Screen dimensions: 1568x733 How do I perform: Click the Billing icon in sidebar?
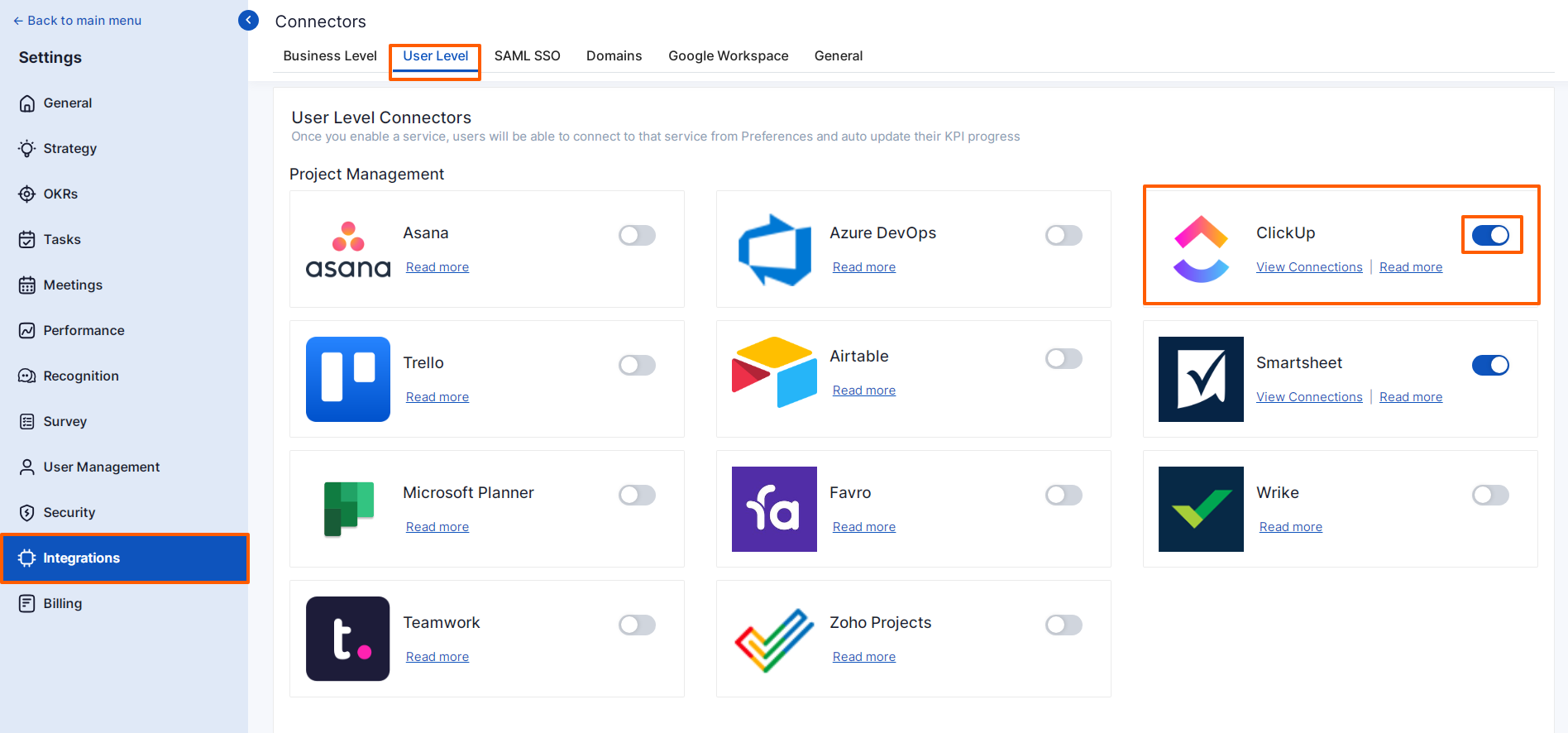click(27, 603)
